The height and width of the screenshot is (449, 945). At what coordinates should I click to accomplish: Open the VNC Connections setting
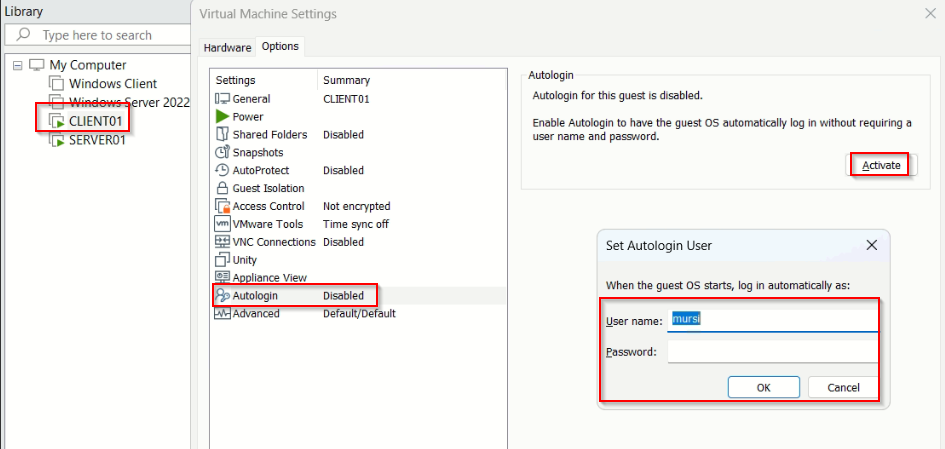coord(359,242)
